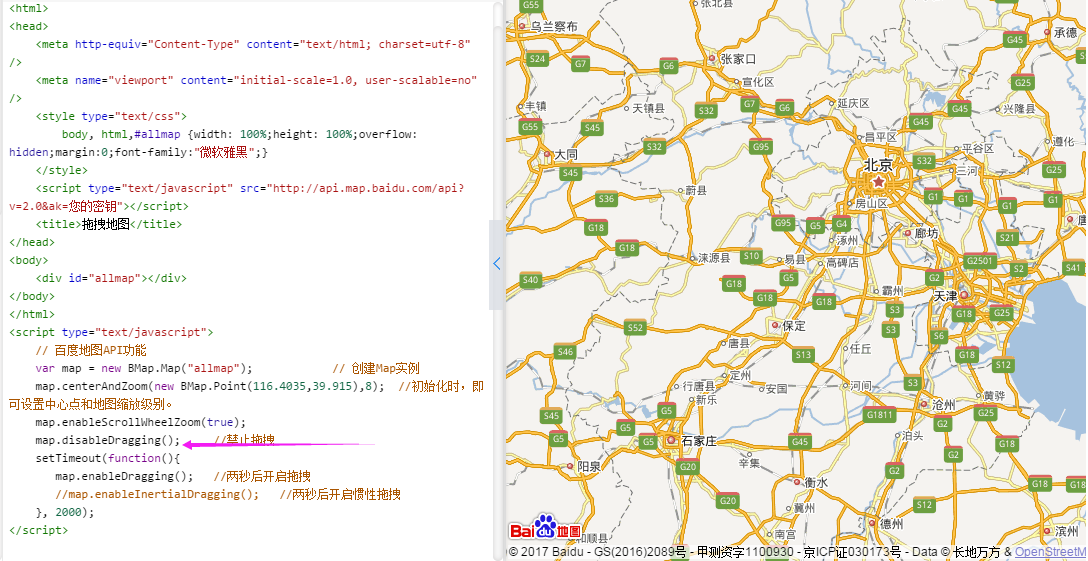Click the 延庆区 district label
The image size is (1088, 561).
tap(853, 103)
